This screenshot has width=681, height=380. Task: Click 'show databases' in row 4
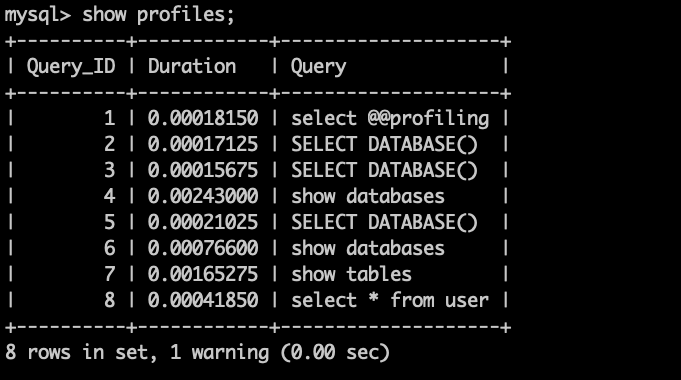[x=368, y=196]
